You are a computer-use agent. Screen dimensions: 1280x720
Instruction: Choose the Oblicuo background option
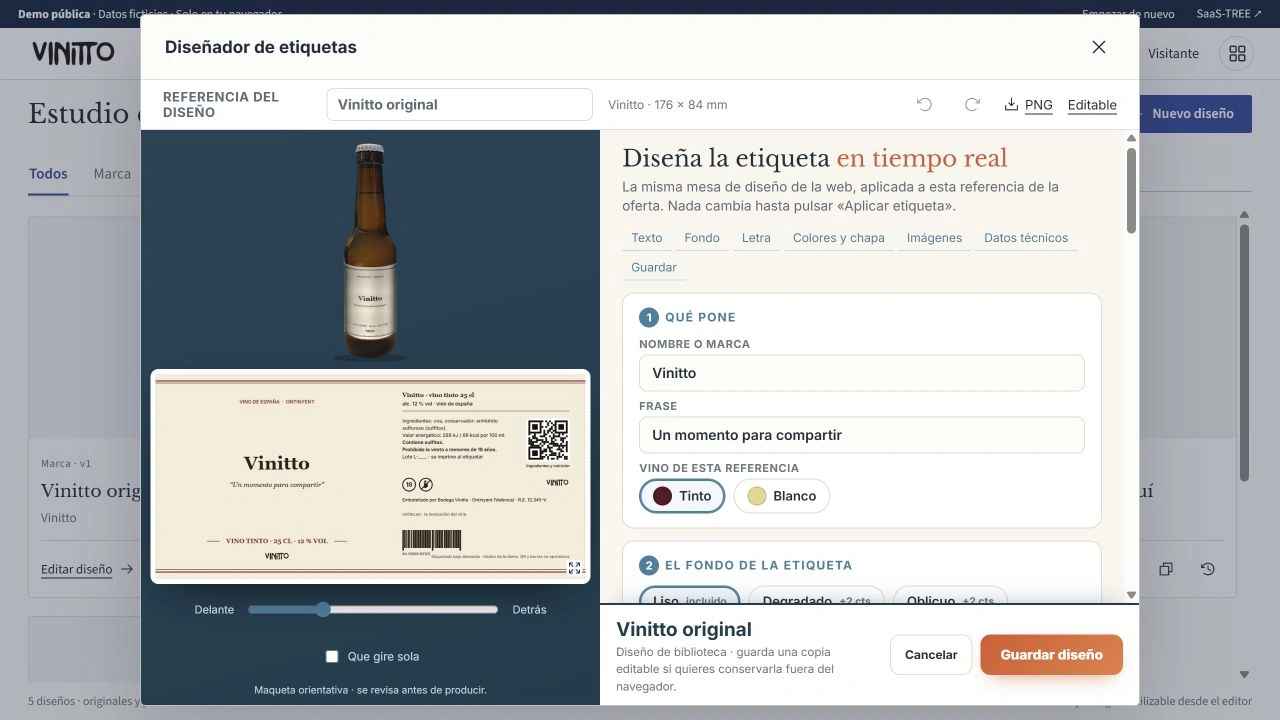950,596
